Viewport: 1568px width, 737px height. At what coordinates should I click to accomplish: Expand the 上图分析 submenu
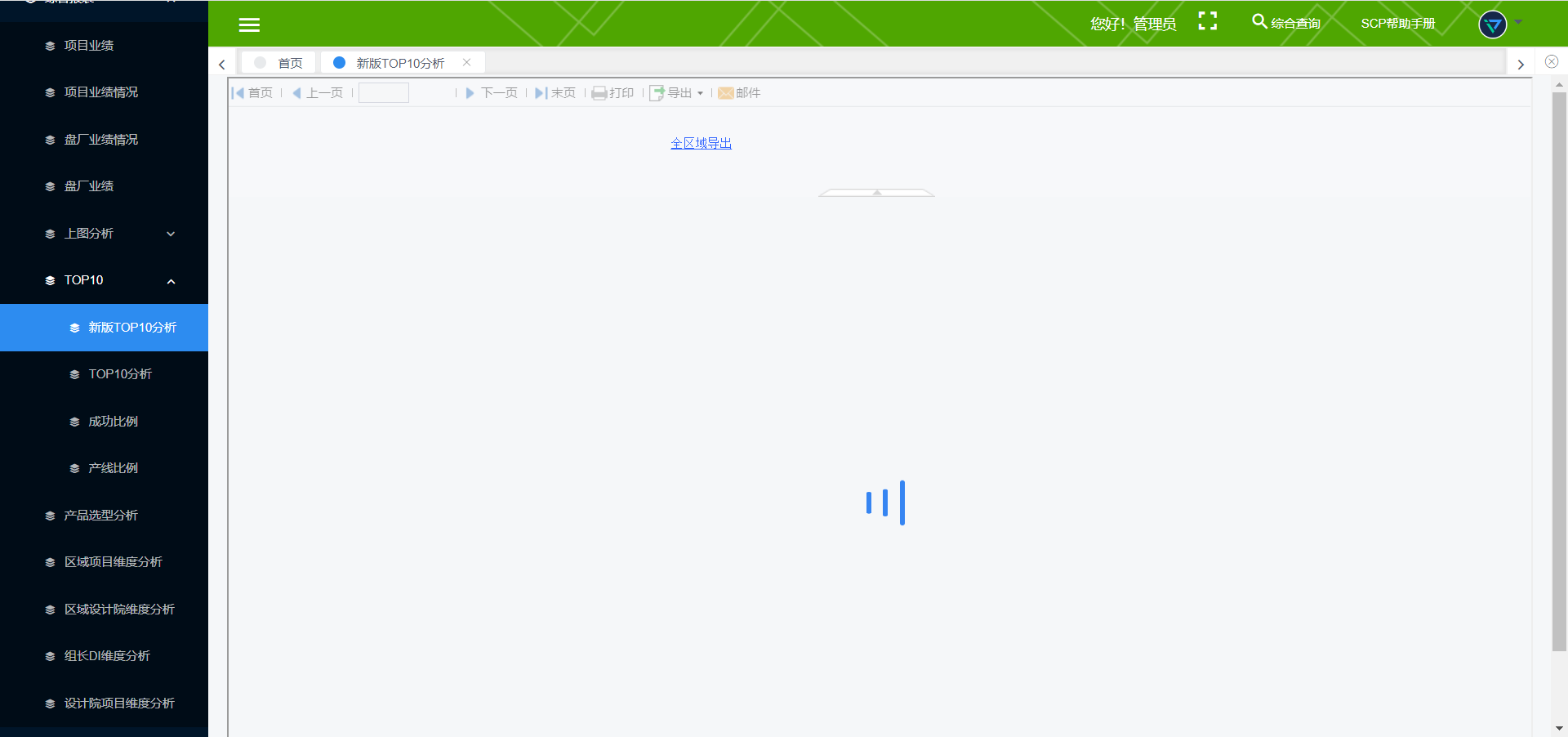pos(104,234)
